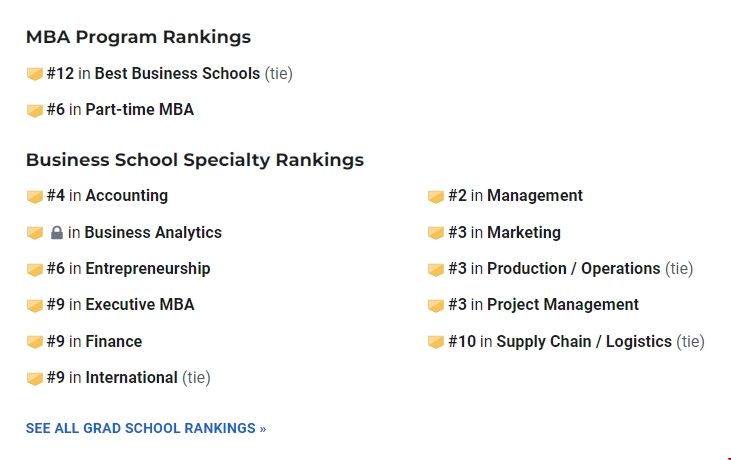This screenshot has width=731, height=460.
Task: Click See All Grad School Rankings
Action: coord(146,428)
